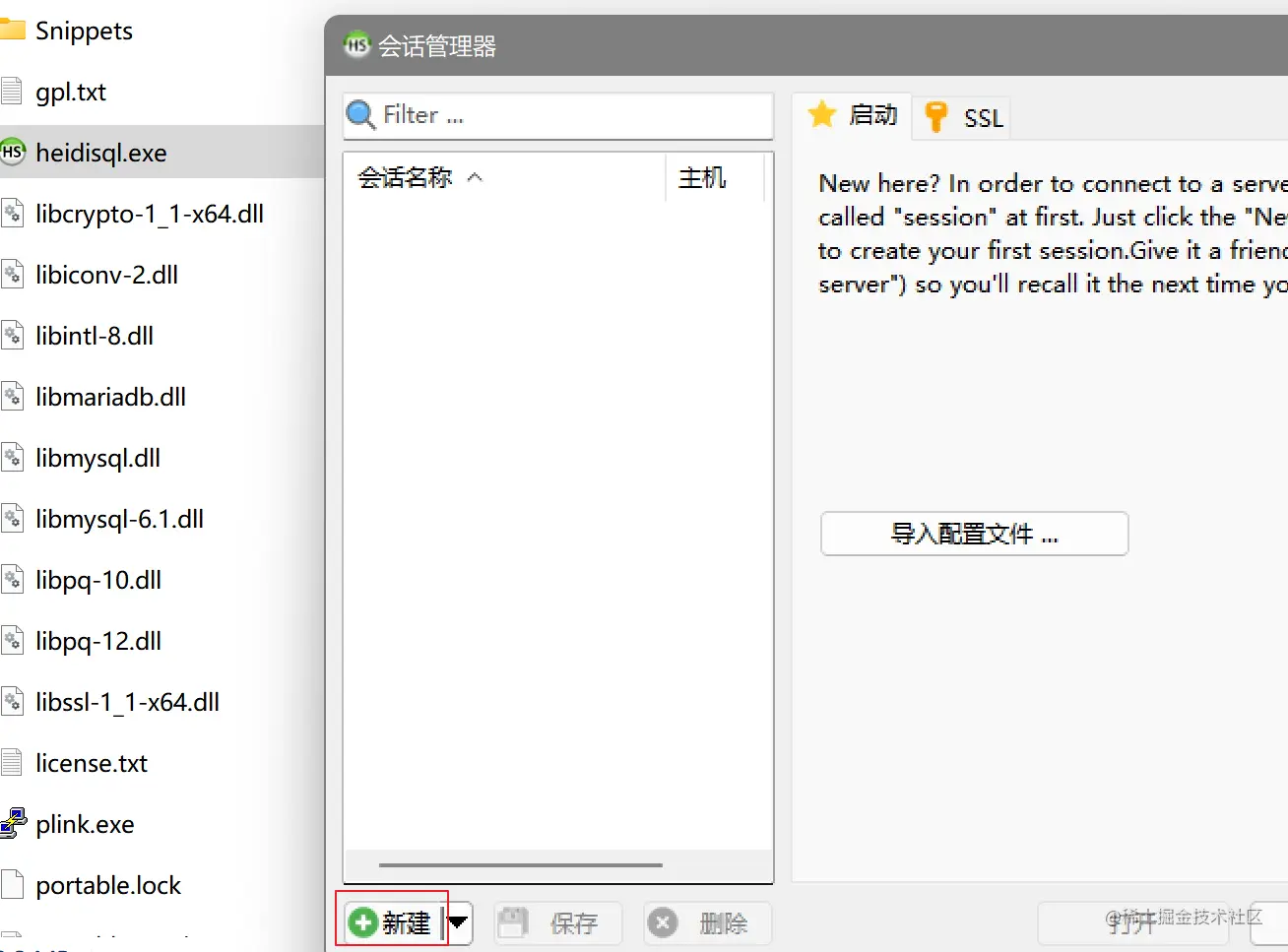This screenshot has height=952, width=1288.
Task: Select plink.exe file
Action: pos(85,824)
